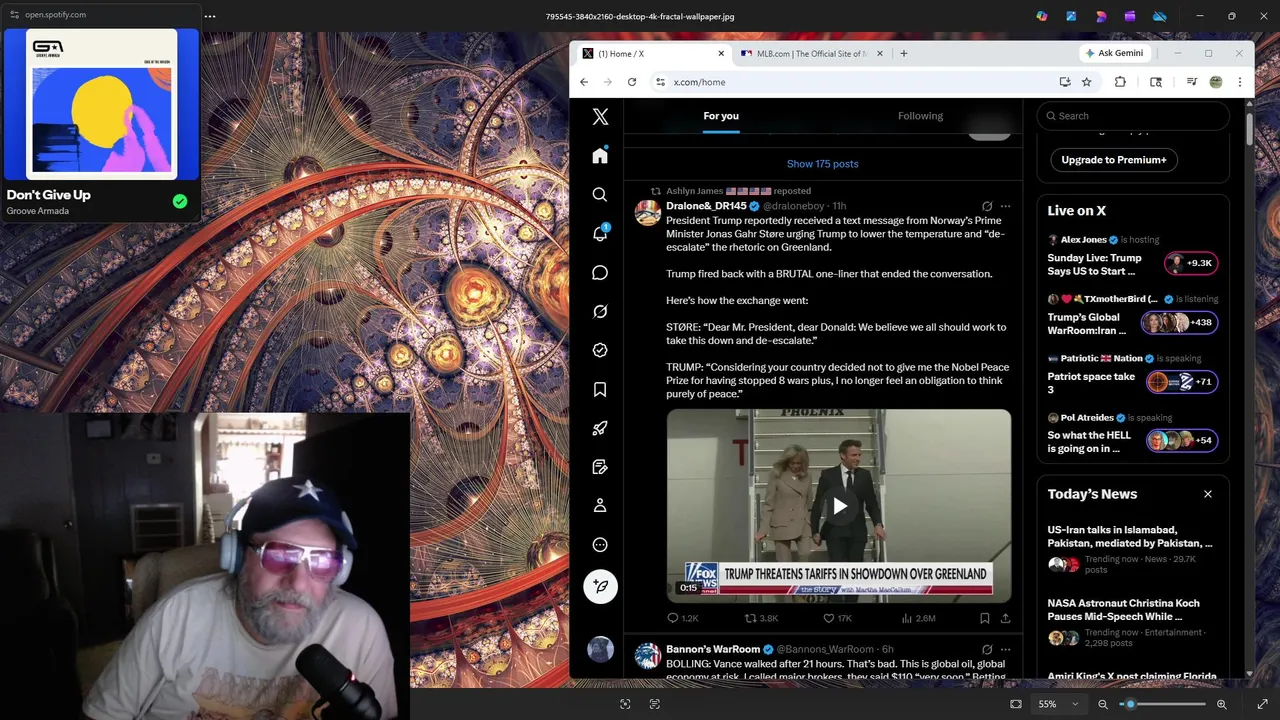Image resolution: width=1280 pixels, height=720 pixels.
Task: Switch to the Following tab
Action: point(920,116)
